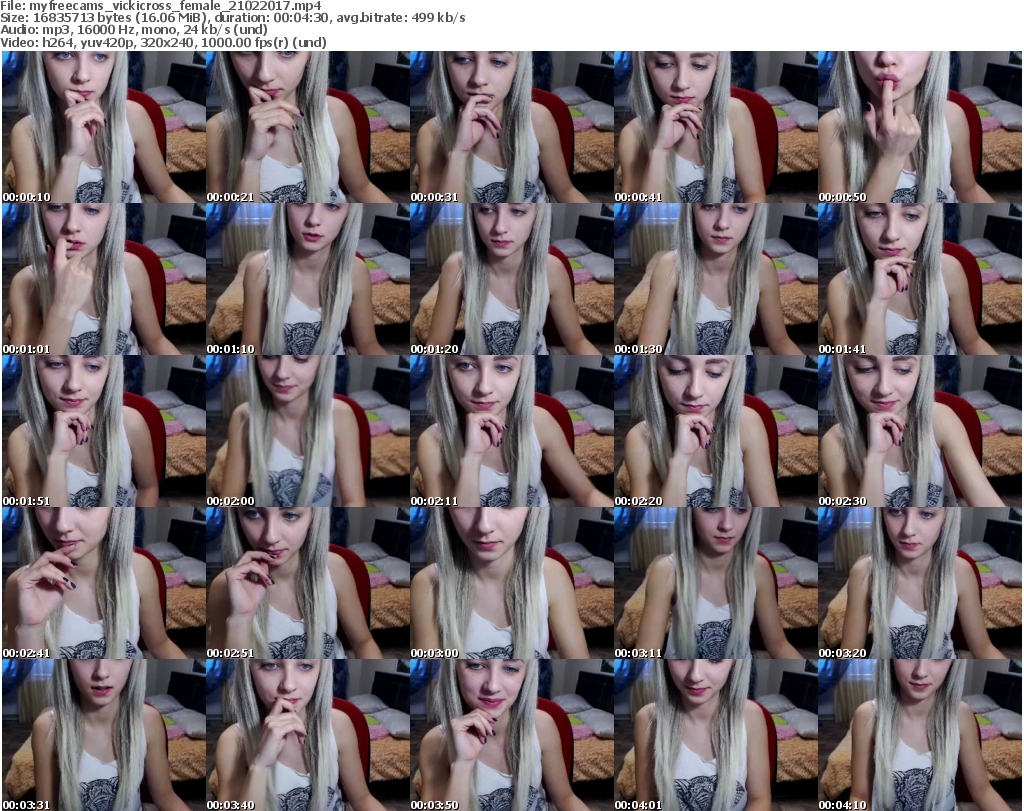Screen dimensions: 1024x811
Task: Choose the preview frame at 00:02:30
Action: point(920,432)
